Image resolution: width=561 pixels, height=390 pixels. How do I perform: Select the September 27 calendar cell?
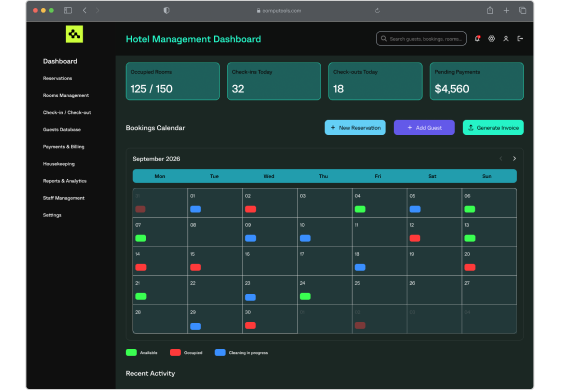pyautogui.click(x=489, y=290)
